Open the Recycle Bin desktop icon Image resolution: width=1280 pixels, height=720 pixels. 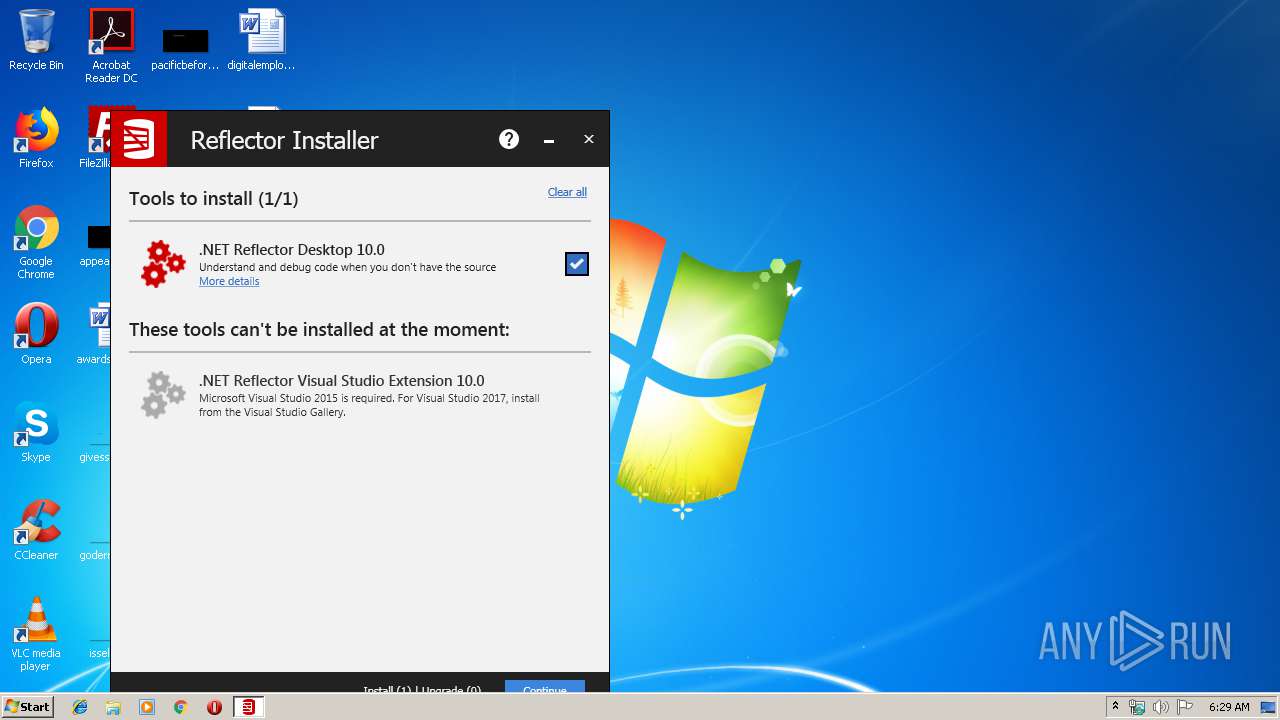36,40
